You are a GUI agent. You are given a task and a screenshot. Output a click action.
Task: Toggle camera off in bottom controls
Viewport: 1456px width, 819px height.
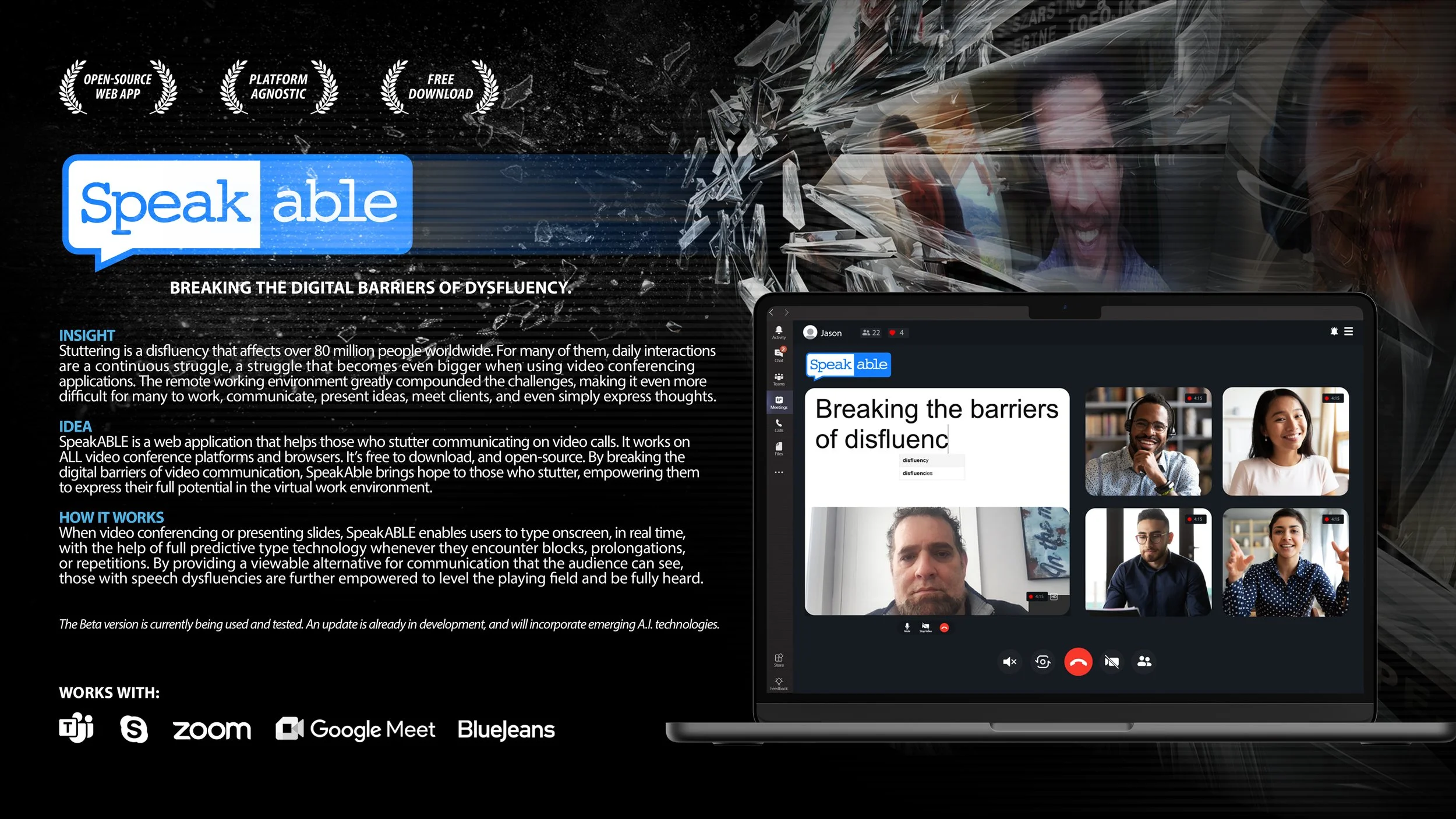(1111, 662)
